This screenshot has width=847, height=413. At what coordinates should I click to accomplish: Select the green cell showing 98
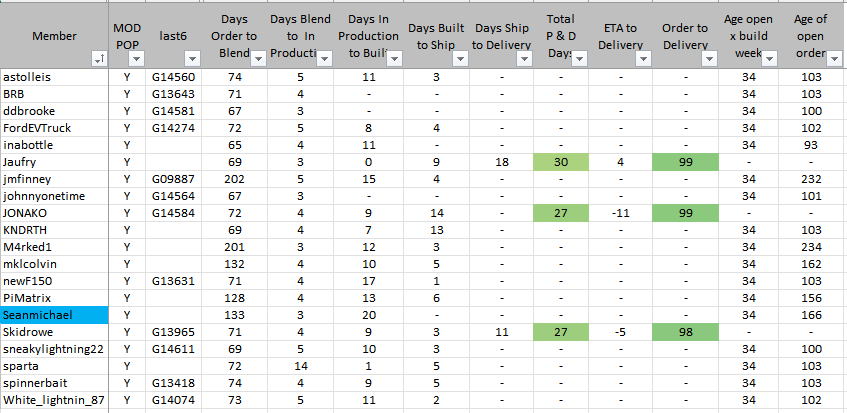(686, 332)
